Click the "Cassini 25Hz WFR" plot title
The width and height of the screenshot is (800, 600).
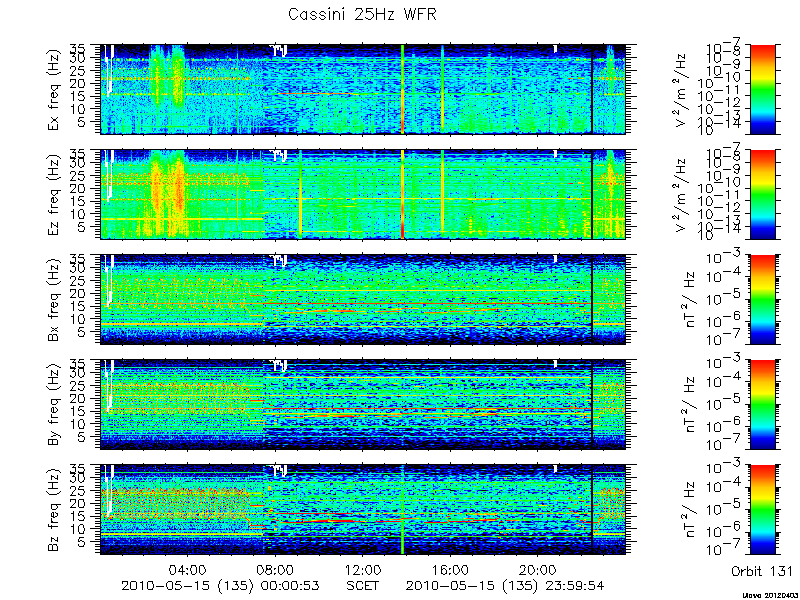(362, 14)
